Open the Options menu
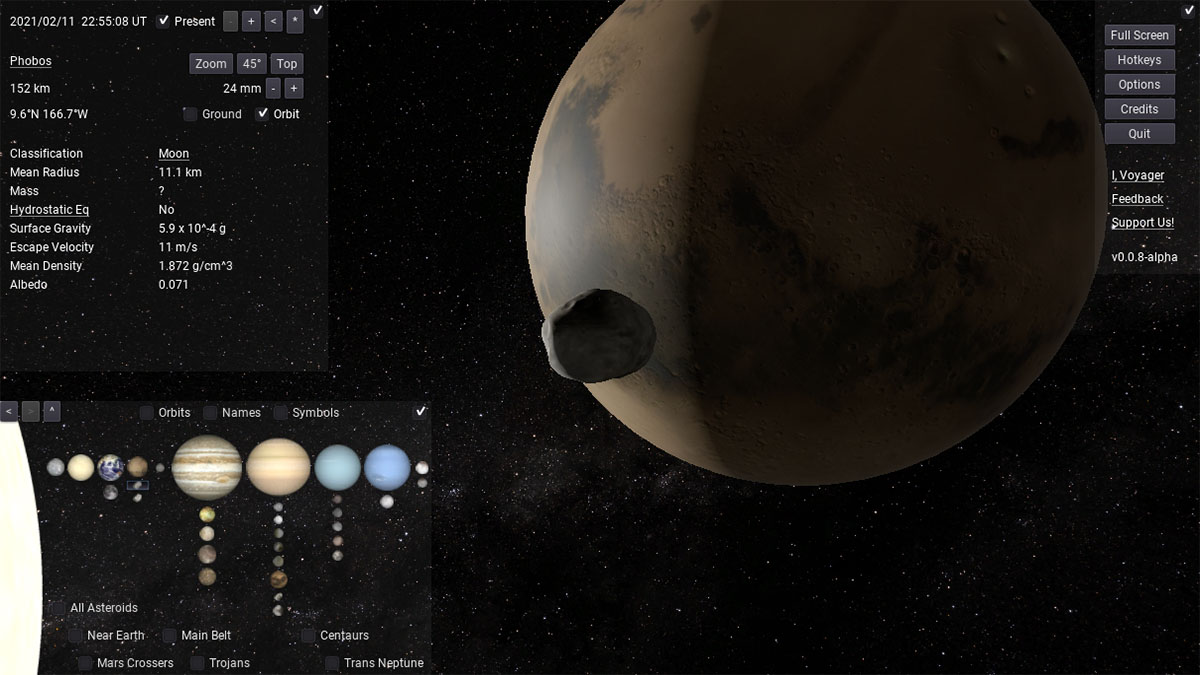This screenshot has height=675, width=1200. [1139, 85]
